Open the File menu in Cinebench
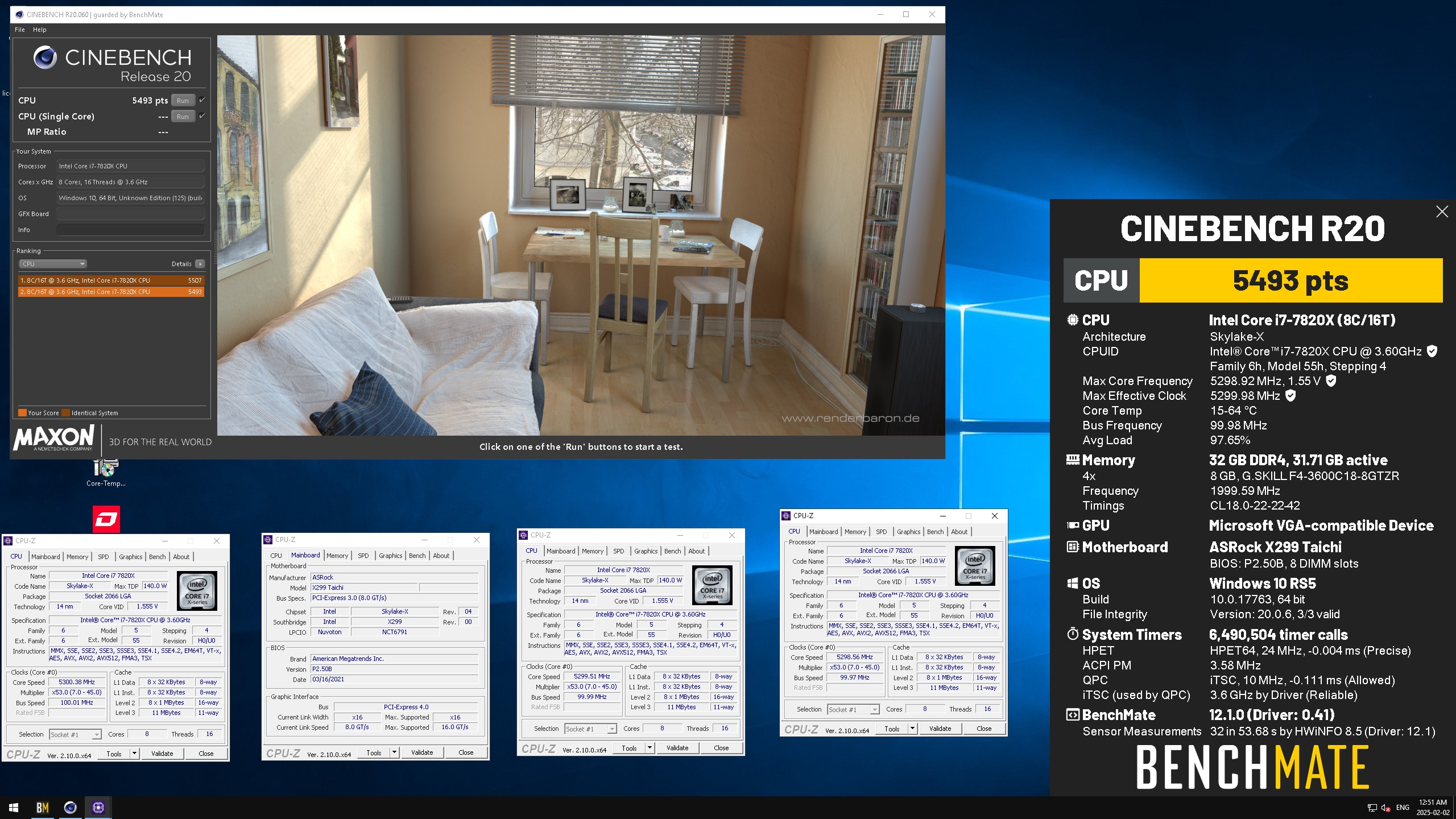The height and width of the screenshot is (819, 1456). pos(20,30)
